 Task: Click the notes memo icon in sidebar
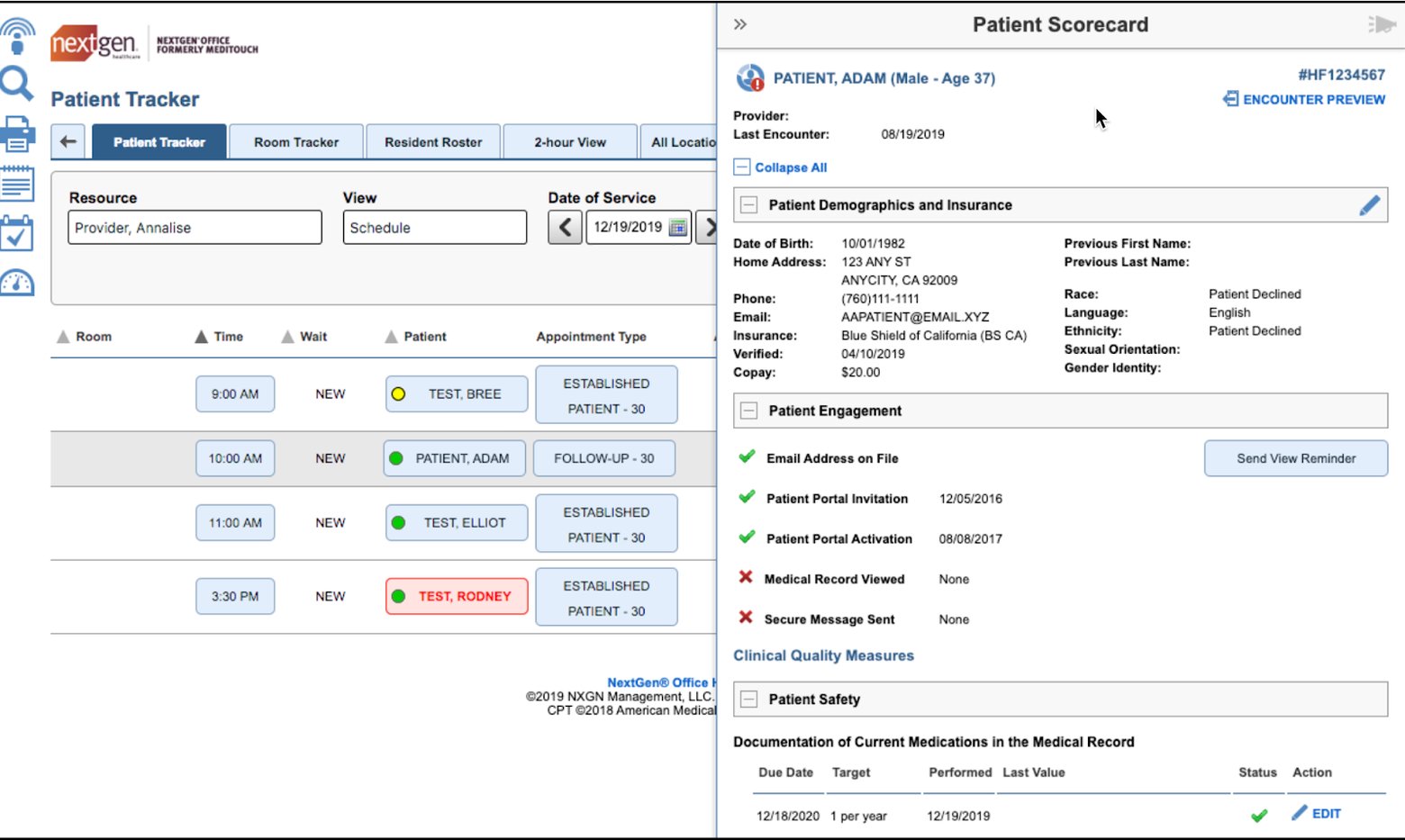pos(16,183)
